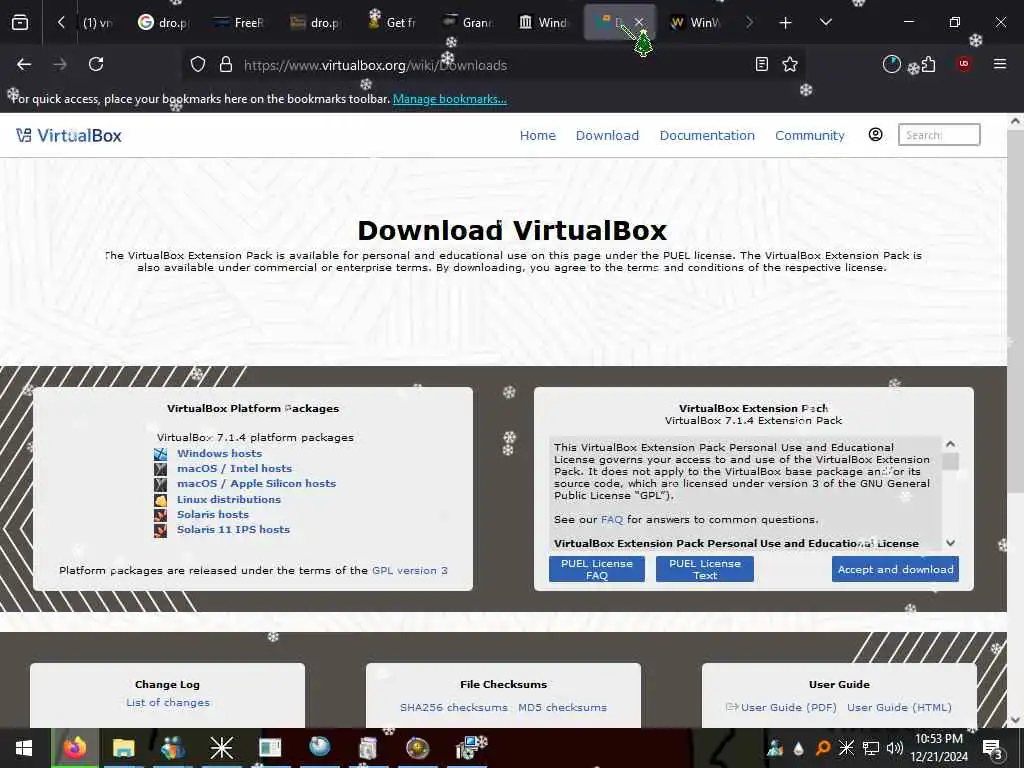Click the Linux distributions penguin icon
This screenshot has height=768, width=1024.
point(161,500)
